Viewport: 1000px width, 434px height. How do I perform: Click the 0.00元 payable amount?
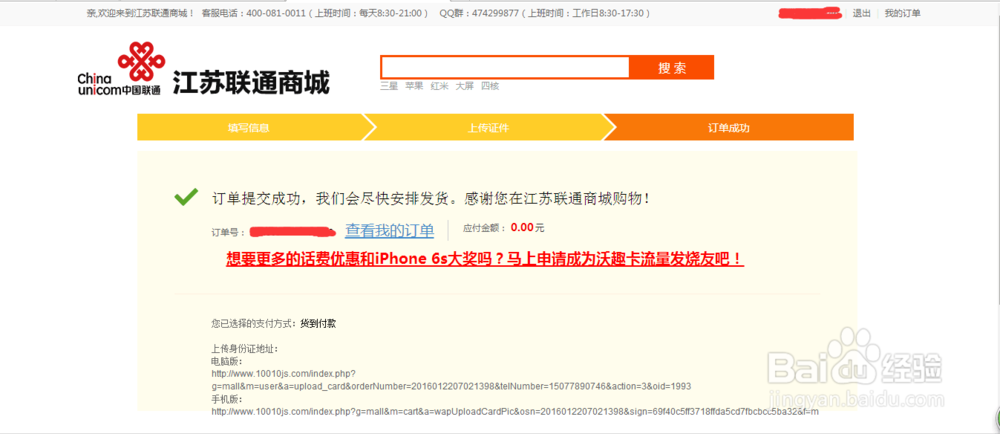527,228
